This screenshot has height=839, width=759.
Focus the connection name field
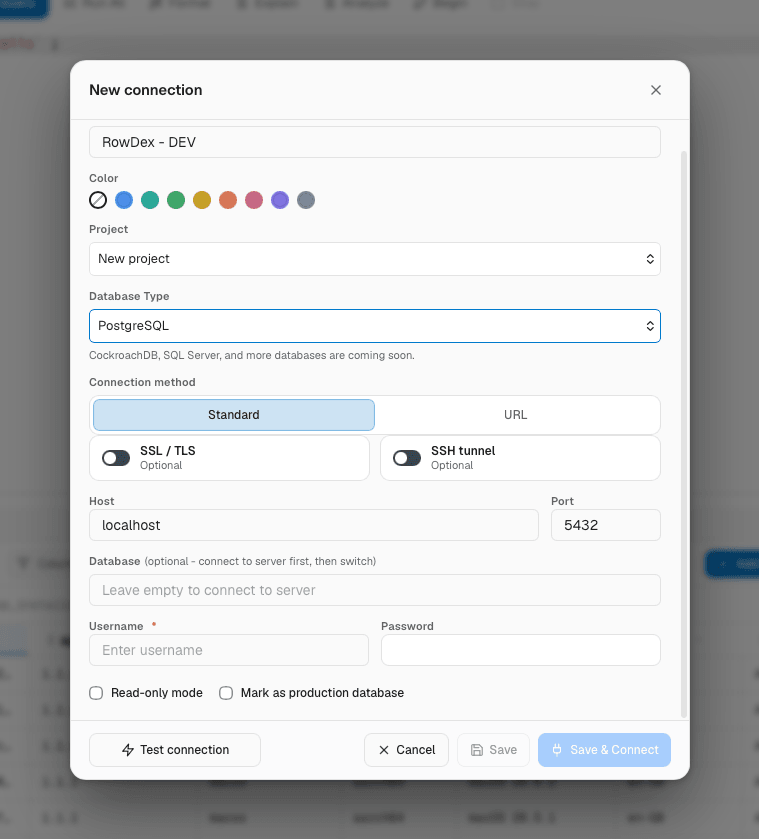pos(375,142)
